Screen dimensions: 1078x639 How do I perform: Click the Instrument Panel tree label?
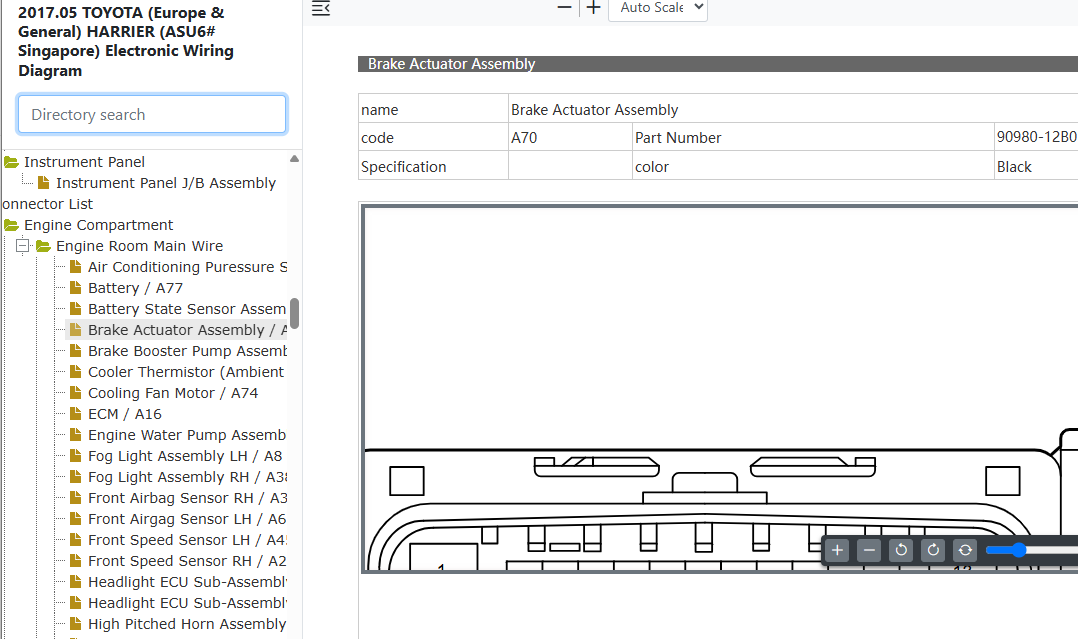click(x=85, y=162)
